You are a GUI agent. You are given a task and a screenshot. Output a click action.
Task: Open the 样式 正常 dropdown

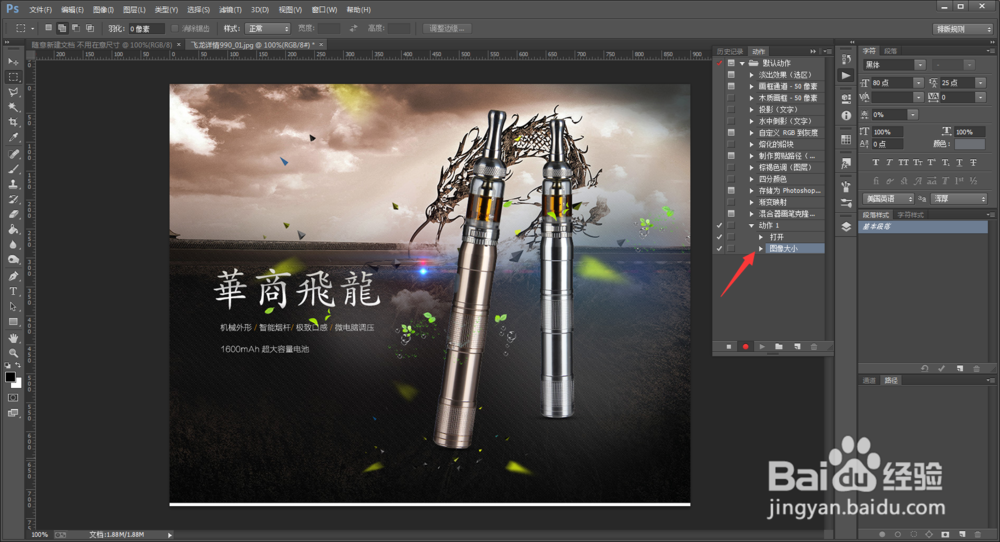(x=267, y=29)
